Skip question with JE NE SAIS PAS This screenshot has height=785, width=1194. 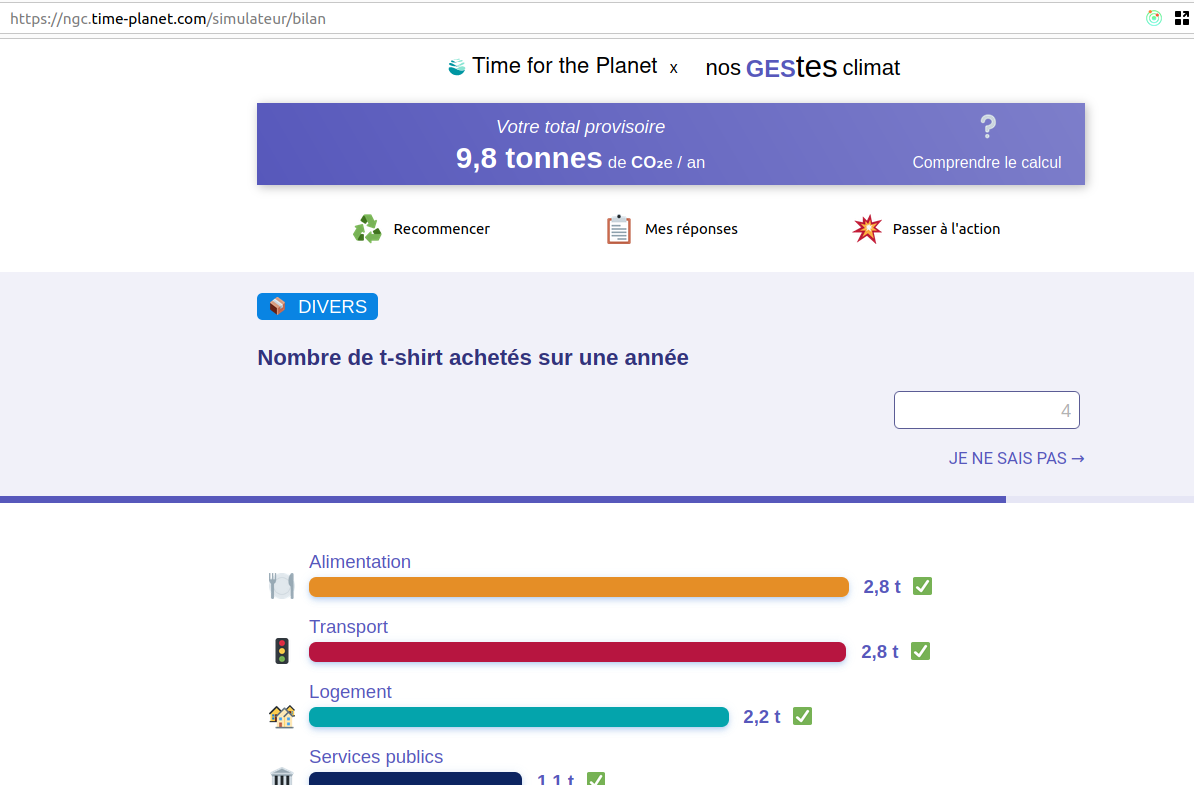coord(1017,458)
